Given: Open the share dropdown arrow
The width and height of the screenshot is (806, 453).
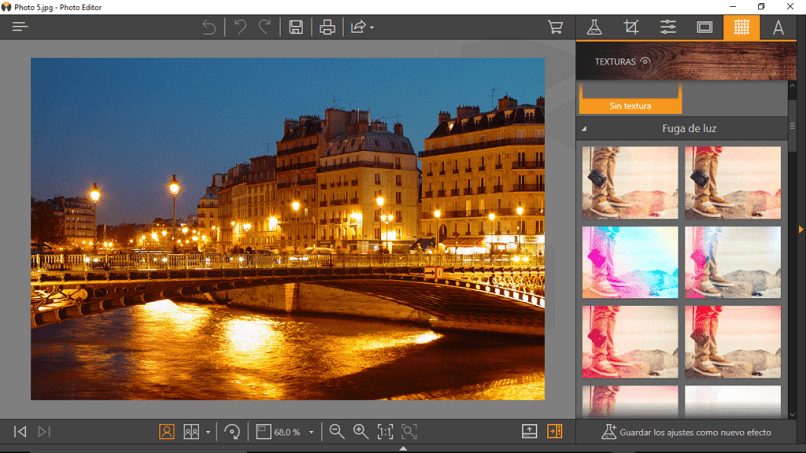Looking at the screenshot, I should 372,27.
